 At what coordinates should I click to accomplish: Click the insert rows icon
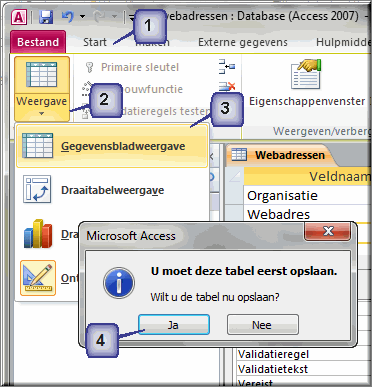coord(227,66)
